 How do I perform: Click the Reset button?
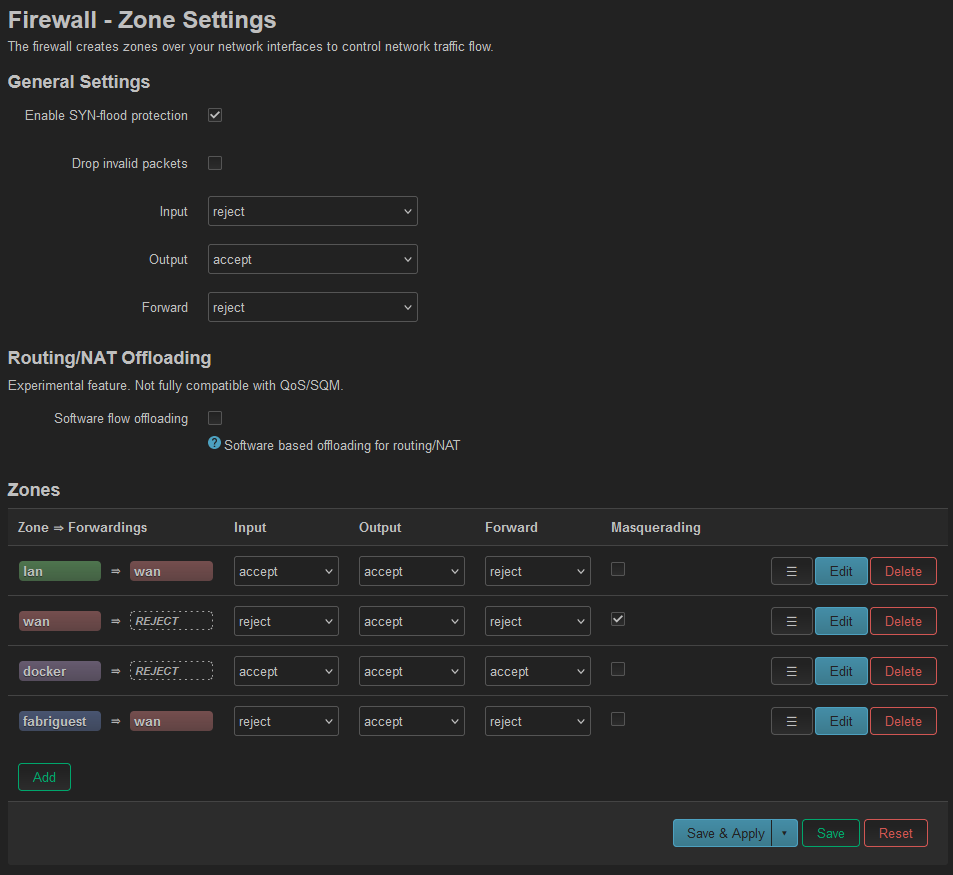click(895, 833)
